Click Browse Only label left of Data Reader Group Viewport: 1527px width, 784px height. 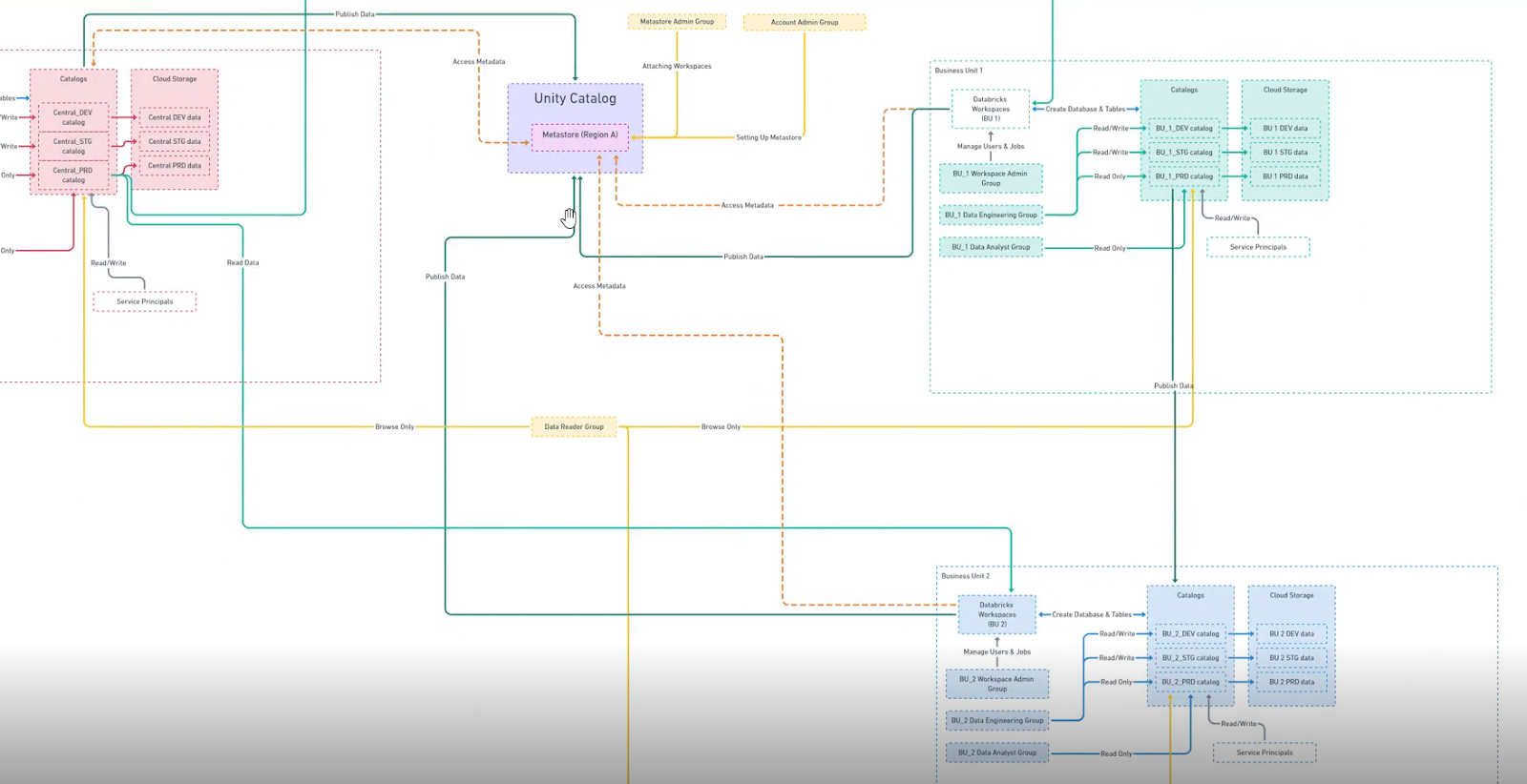pos(394,426)
